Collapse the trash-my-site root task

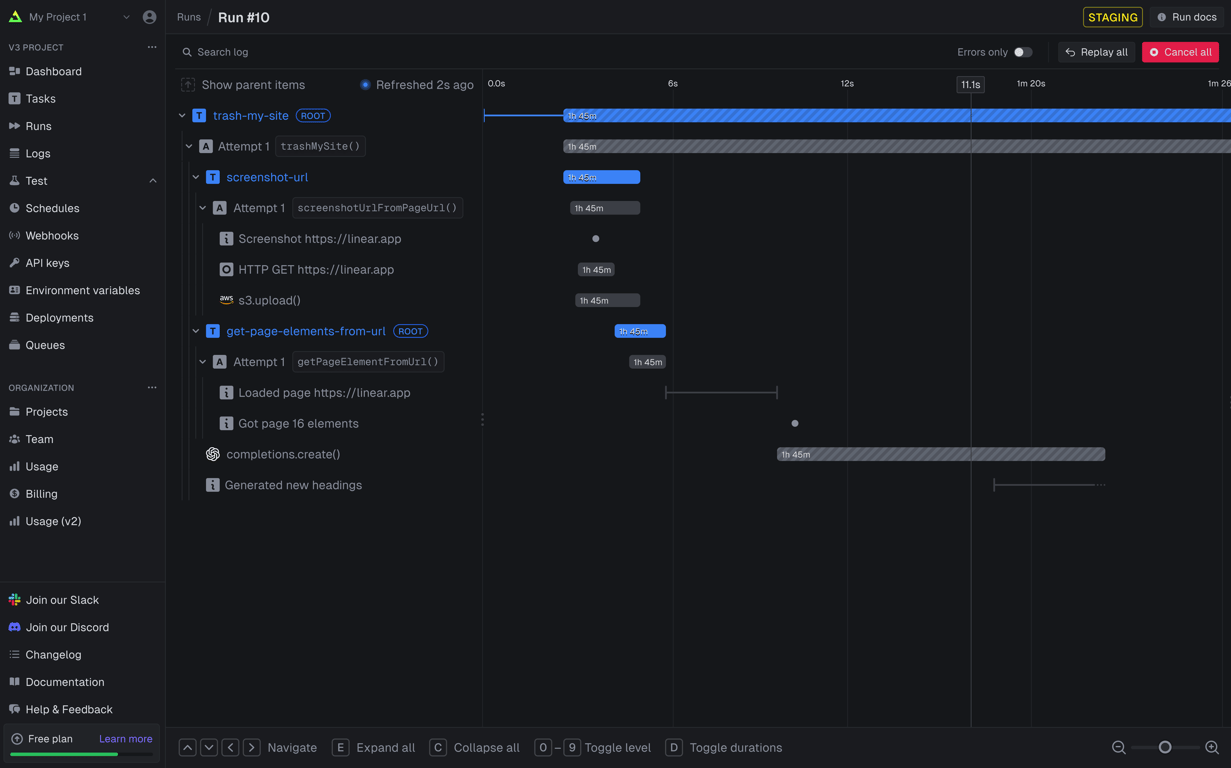182,116
